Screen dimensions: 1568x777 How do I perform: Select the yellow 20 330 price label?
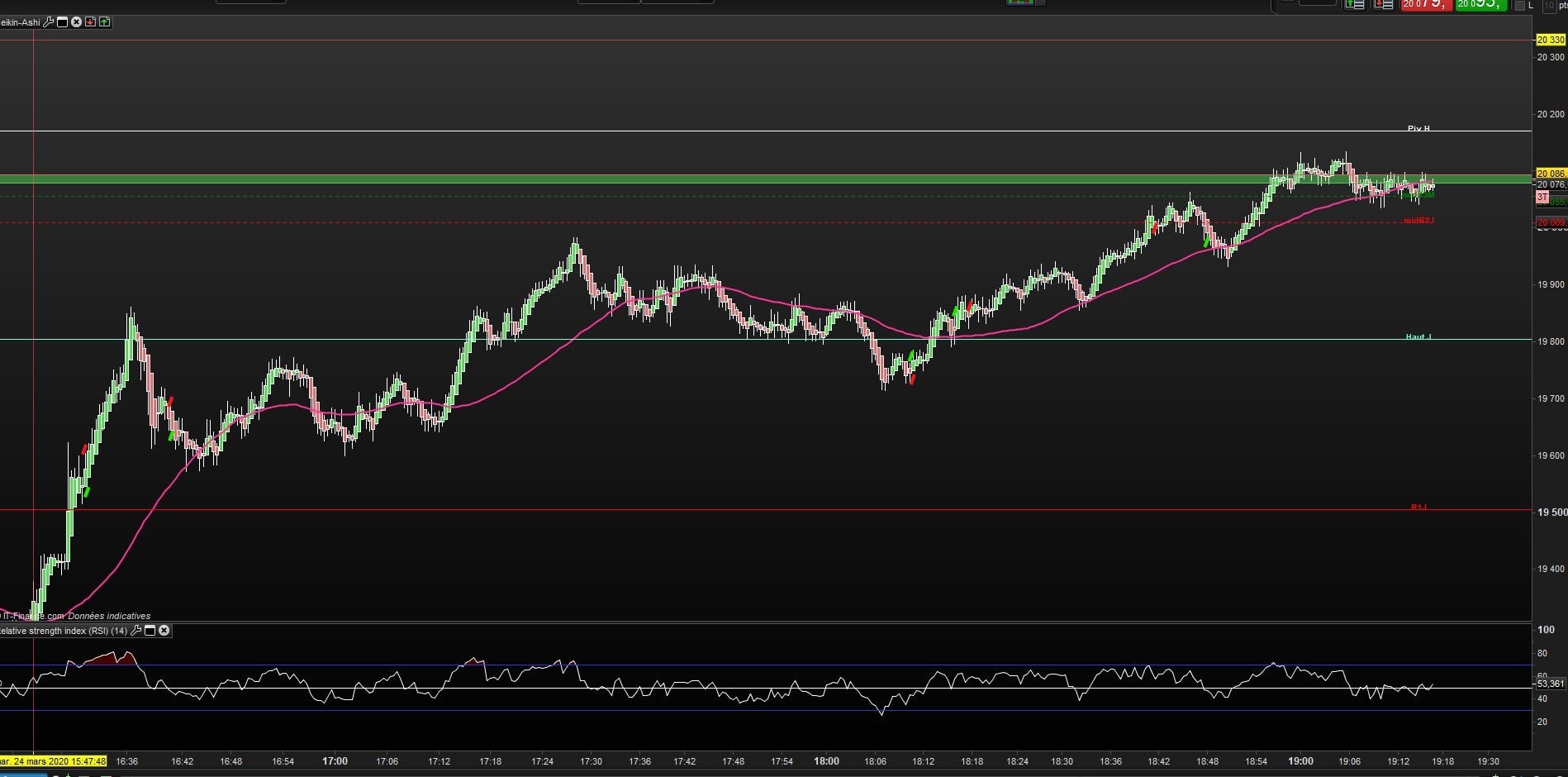[1551, 40]
